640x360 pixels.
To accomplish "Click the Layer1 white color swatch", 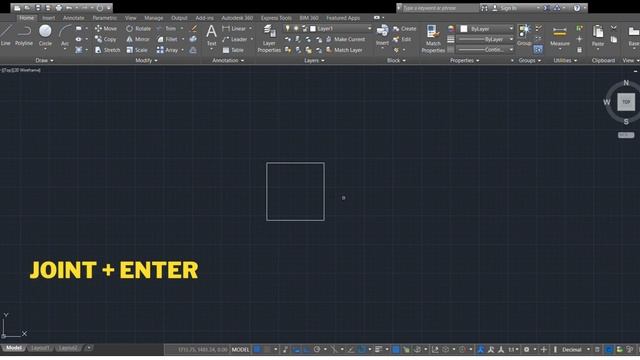I will click(313, 29).
